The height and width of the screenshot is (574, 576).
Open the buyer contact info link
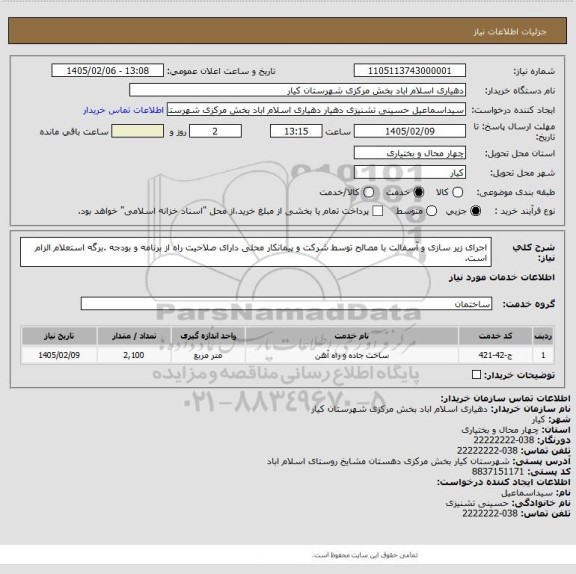coord(123,110)
